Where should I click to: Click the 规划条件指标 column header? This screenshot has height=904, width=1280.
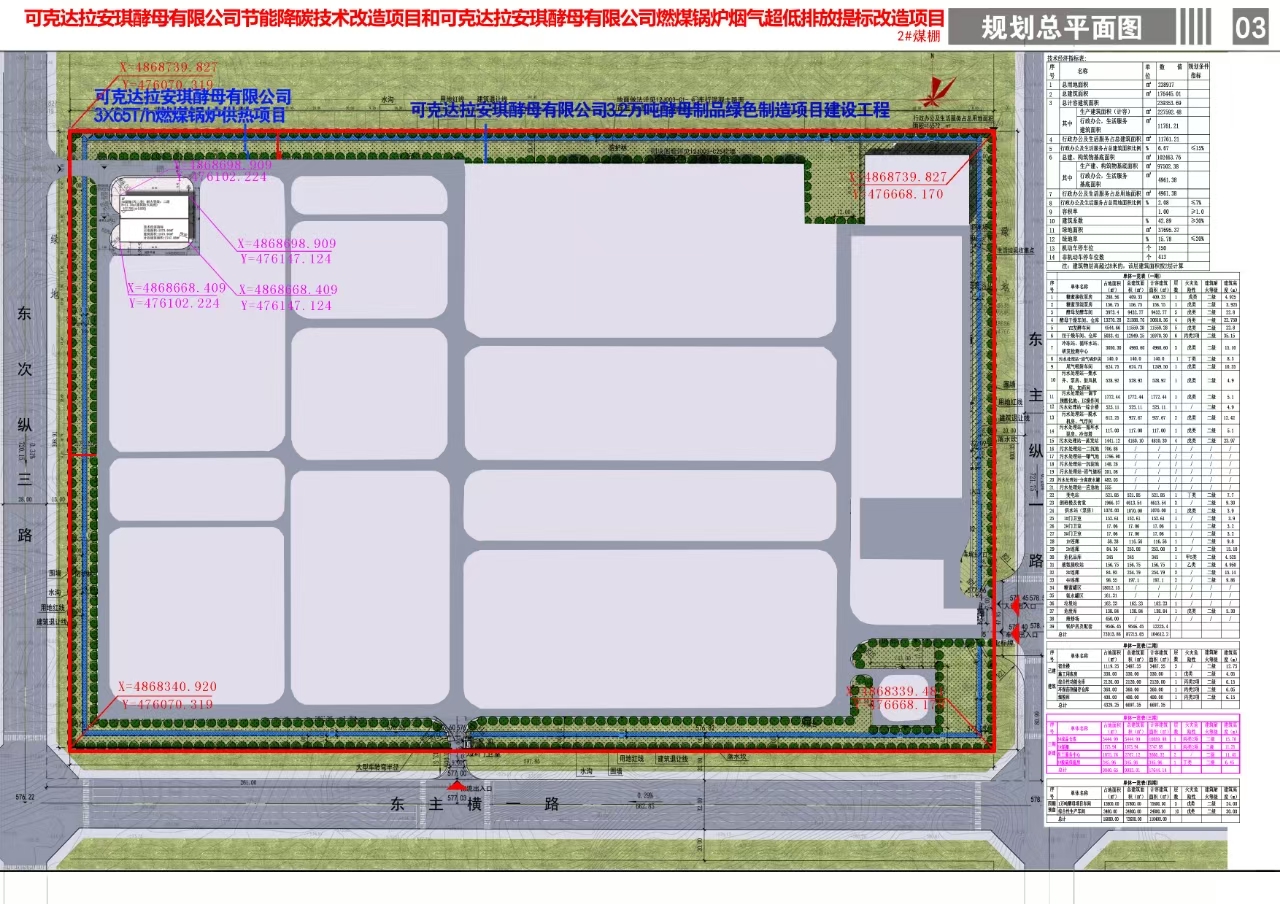pyautogui.click(x=1199, y=71)
